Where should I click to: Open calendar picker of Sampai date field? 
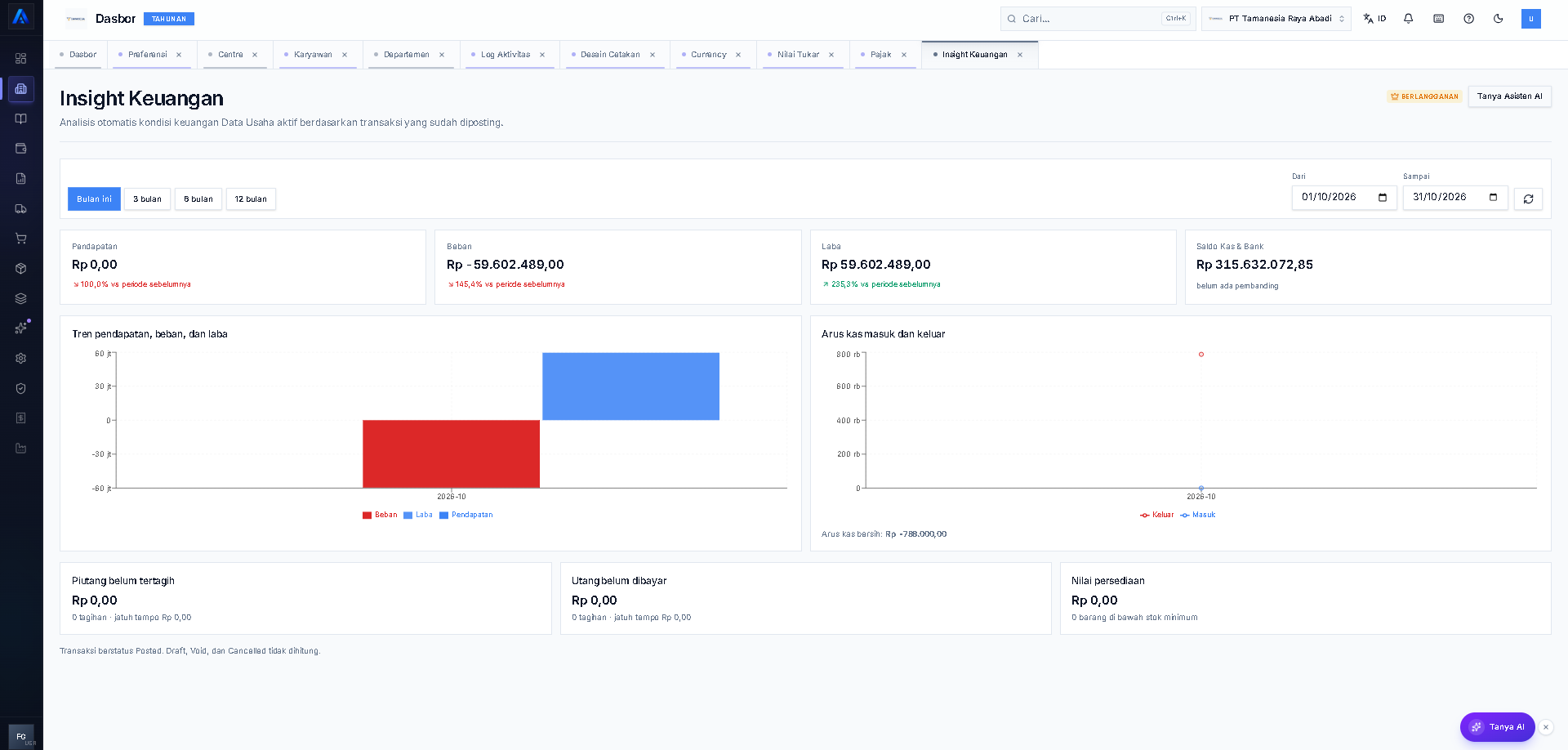click(1494, 197)
